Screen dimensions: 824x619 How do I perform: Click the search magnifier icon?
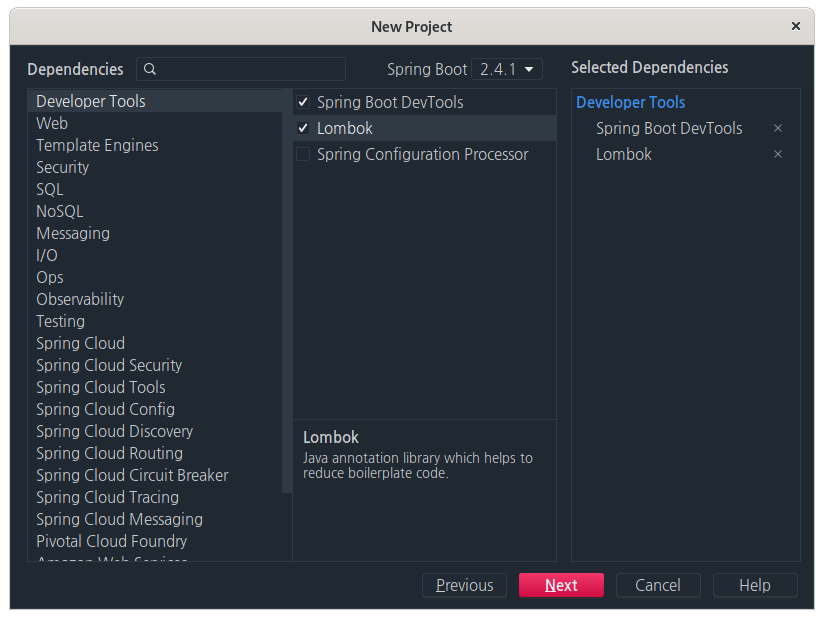pos(150,69)
